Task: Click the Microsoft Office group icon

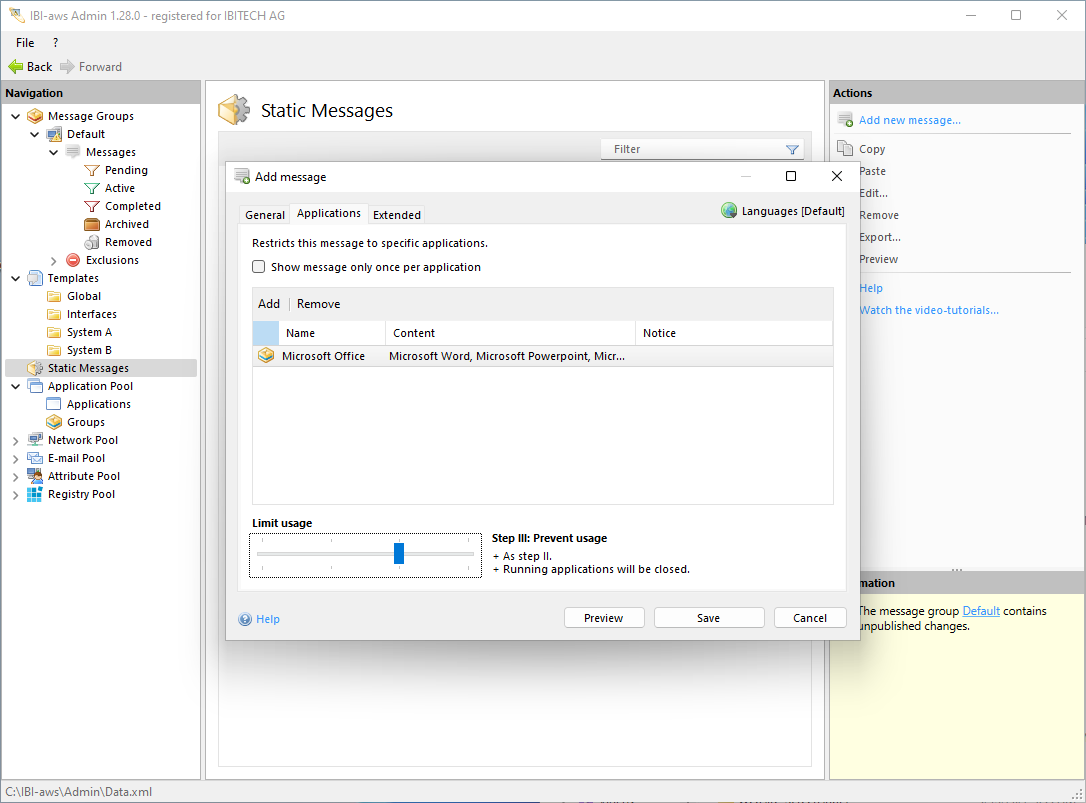Action: point(266,356)
